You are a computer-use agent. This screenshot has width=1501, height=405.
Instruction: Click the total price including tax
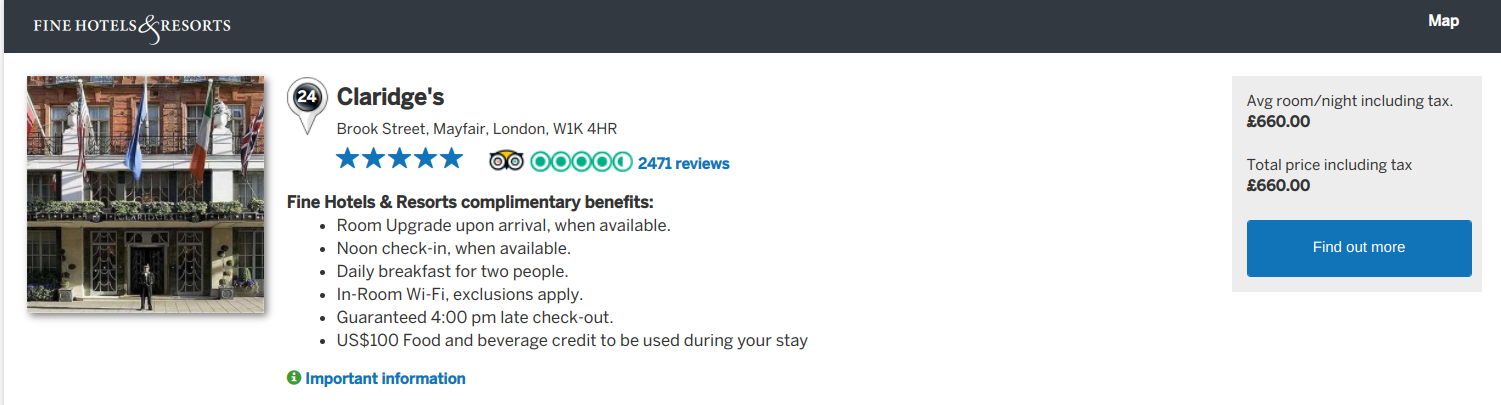[1278, 186]
